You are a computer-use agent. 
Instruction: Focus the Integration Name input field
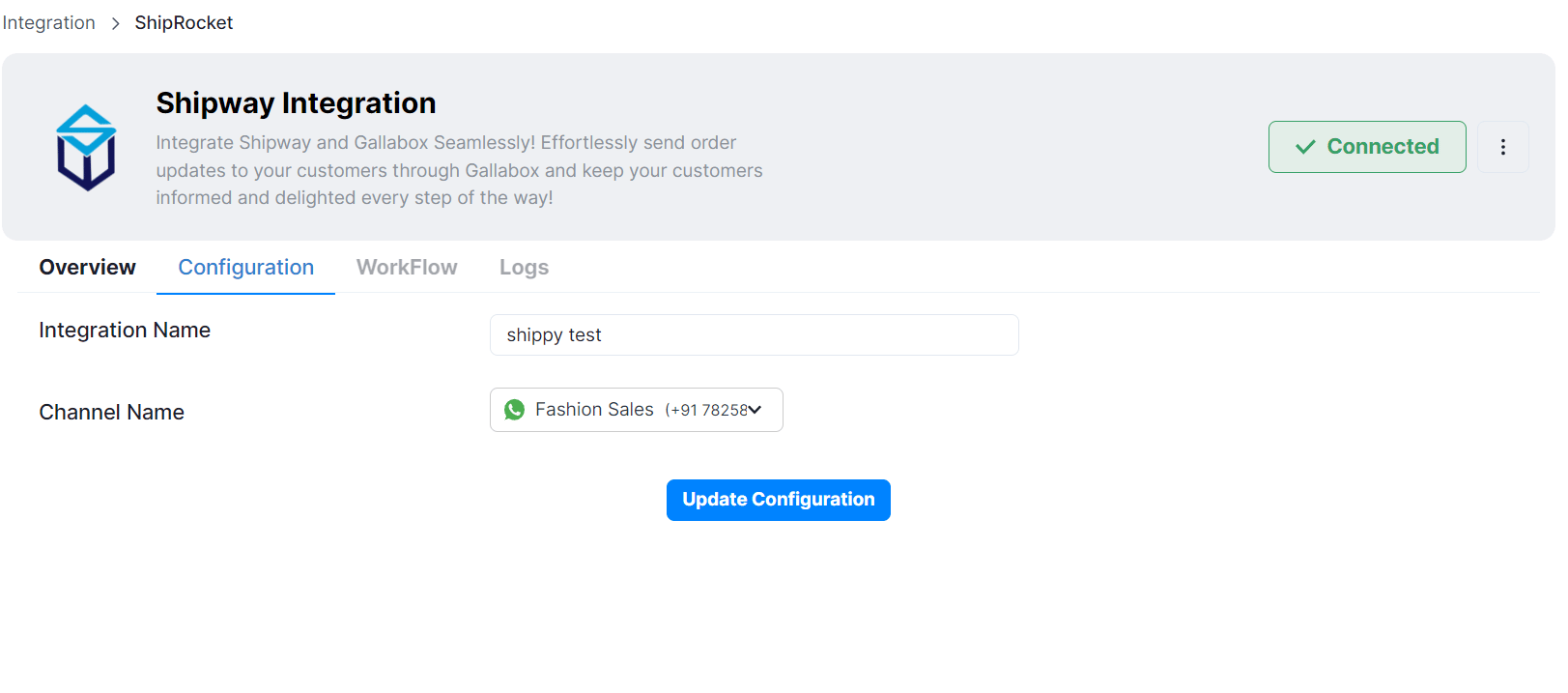pos(755,335)
